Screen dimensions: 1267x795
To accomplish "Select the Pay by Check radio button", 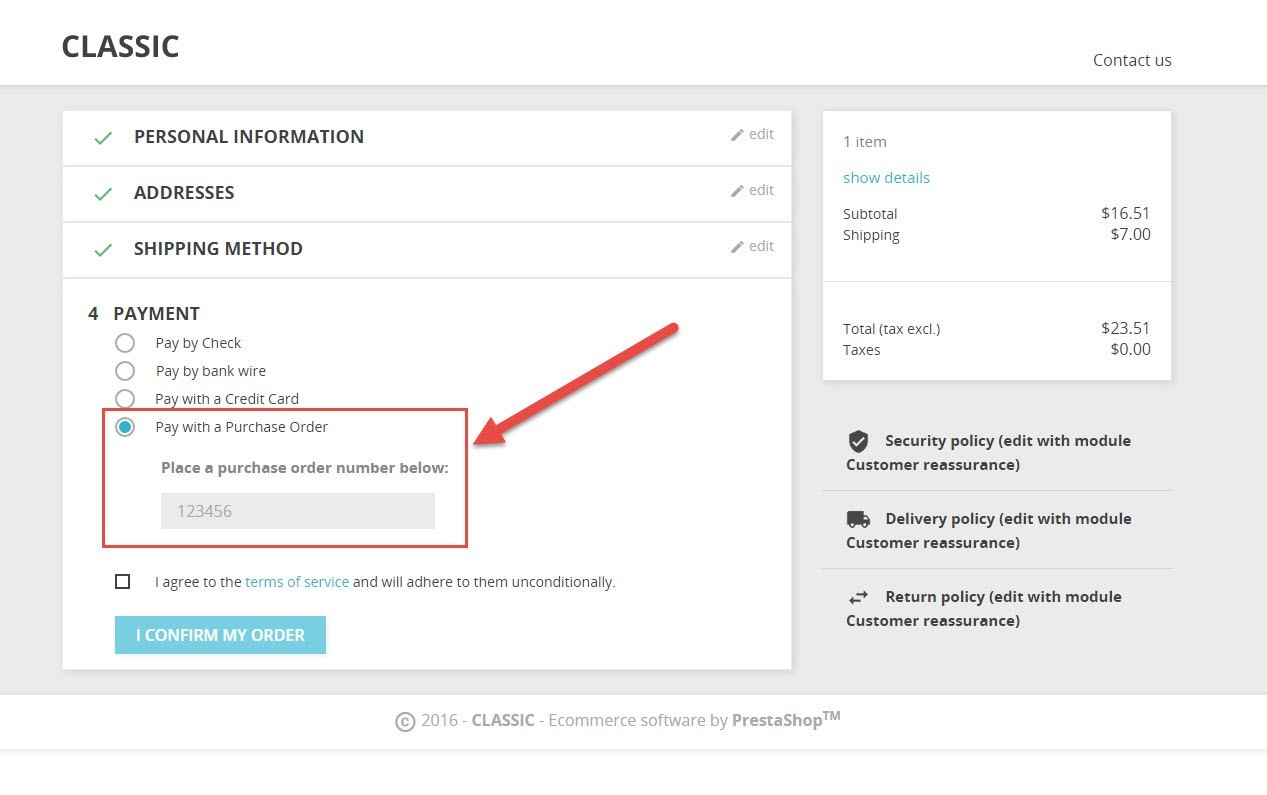I will pyautogui.click(x=125, y=343).
